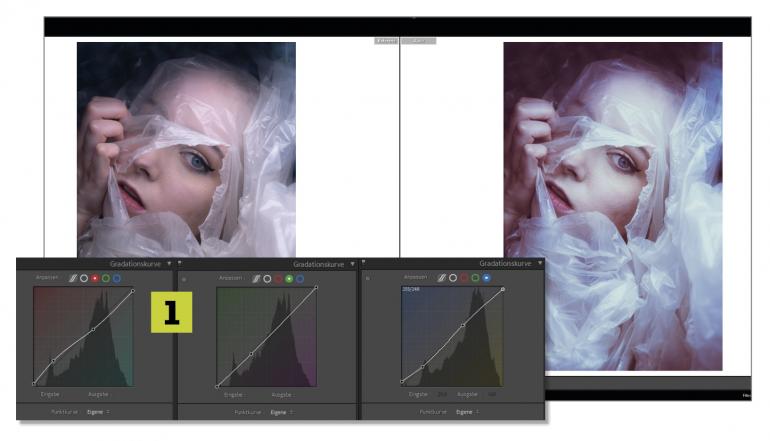This screenshot has height=441, width=770.
Task: Click Anpassen label in left panel
Action: 47,277
